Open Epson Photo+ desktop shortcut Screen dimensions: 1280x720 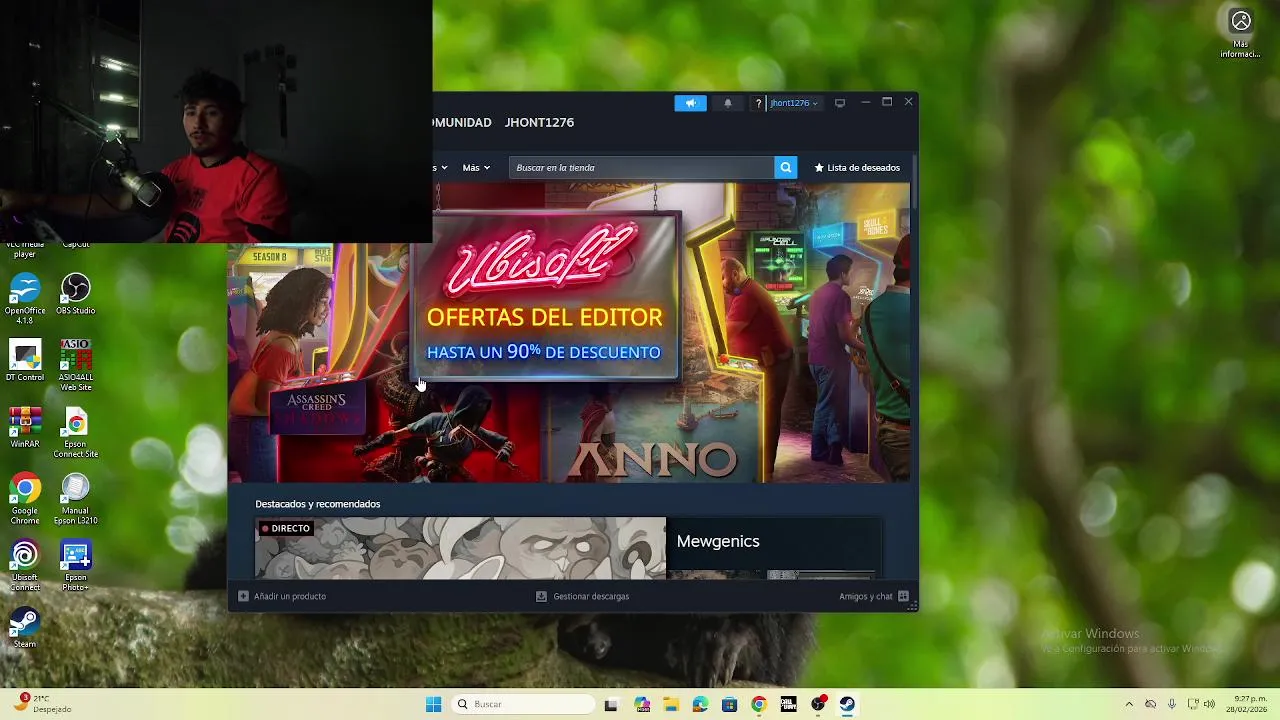point(76,565)
